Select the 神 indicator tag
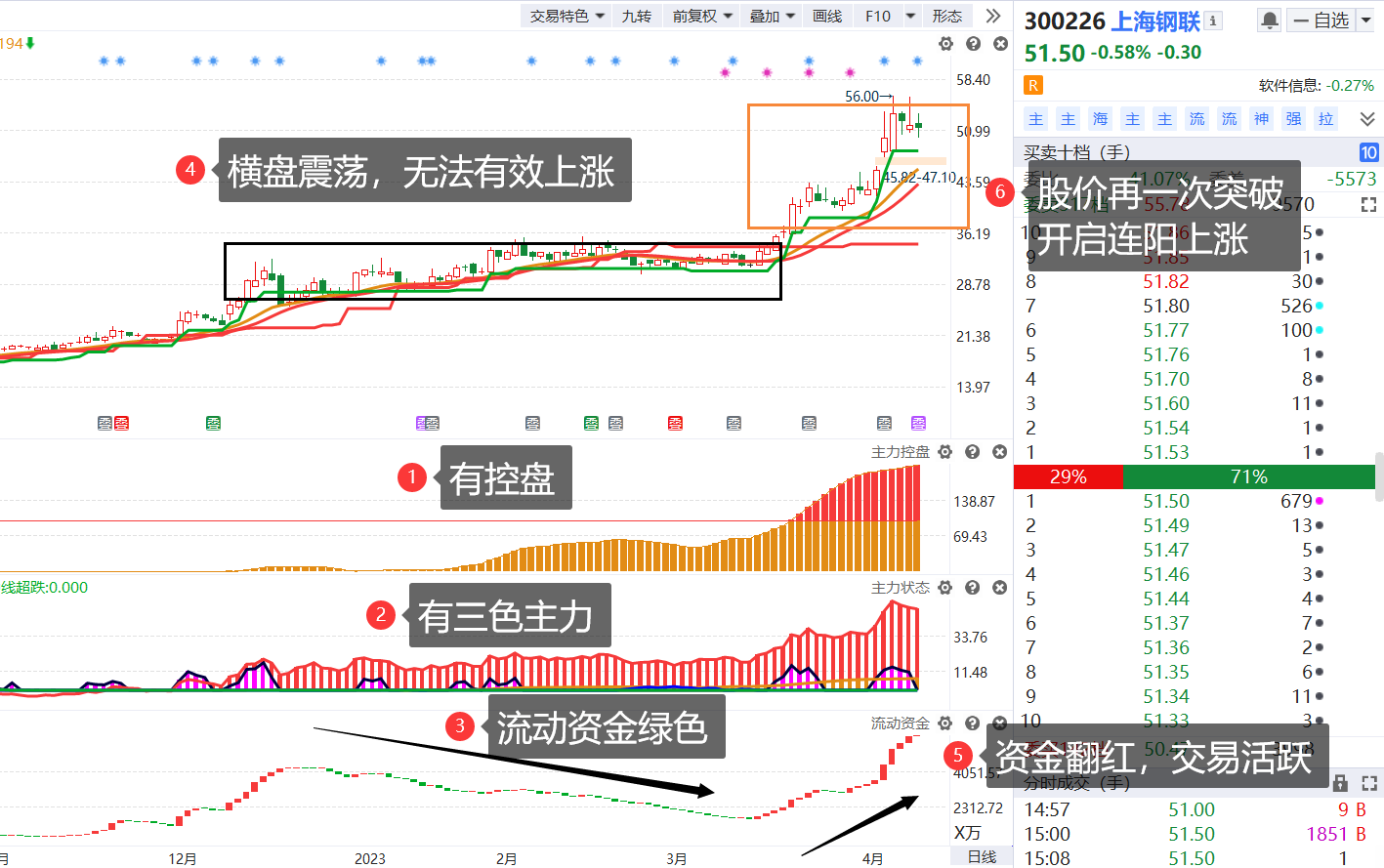1384x868 pixels. 1261,119
